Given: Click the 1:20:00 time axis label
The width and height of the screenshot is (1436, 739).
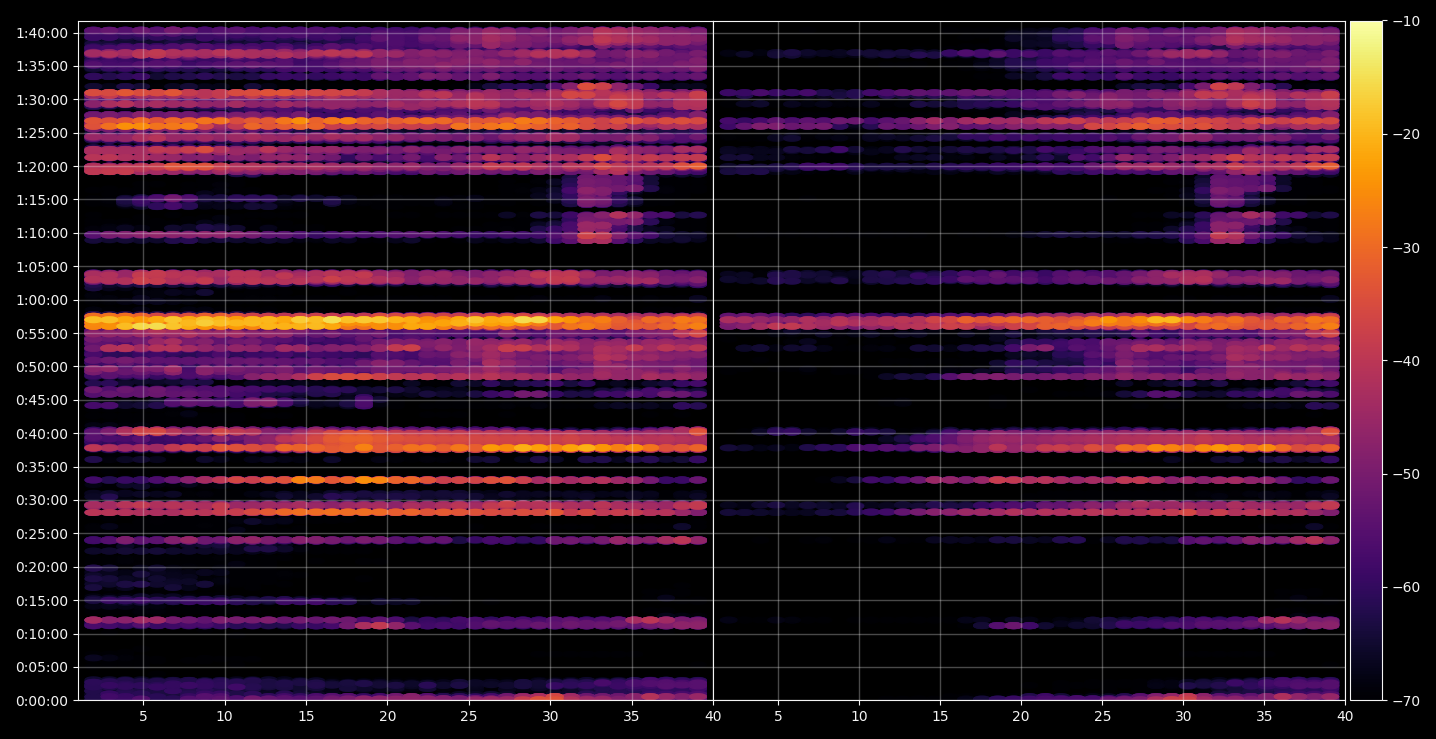Looking at the screenshot, I should click(42, 166).
